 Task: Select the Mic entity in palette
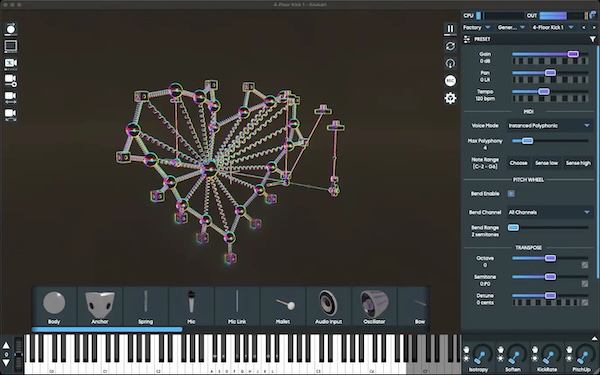click(191, 306)
